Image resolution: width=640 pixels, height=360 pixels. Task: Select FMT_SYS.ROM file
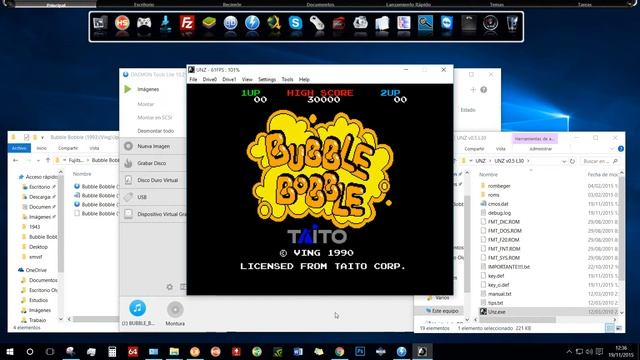(504, 258)
